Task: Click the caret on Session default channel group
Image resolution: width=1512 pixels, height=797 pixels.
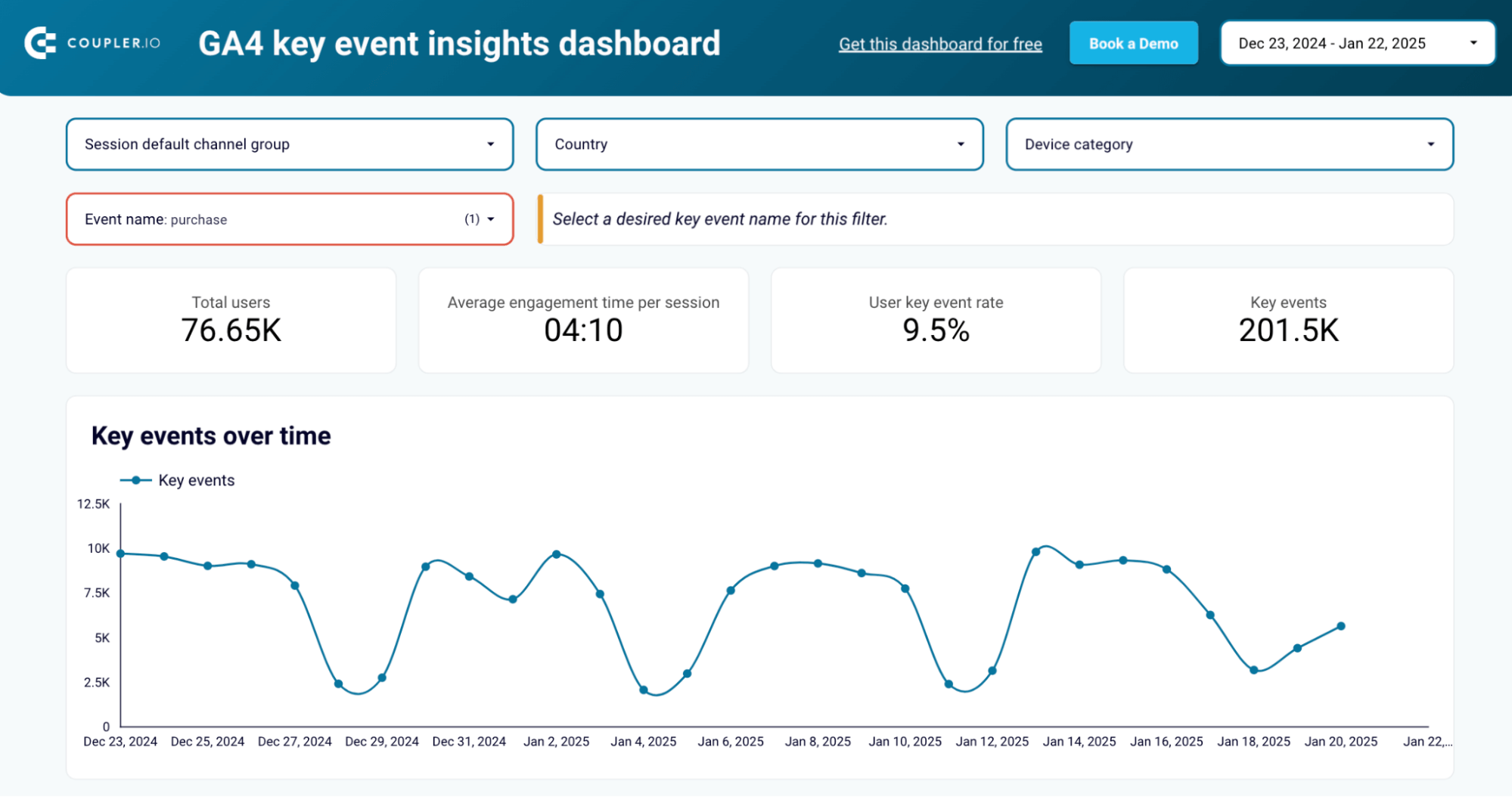Action: pos(491,144)
